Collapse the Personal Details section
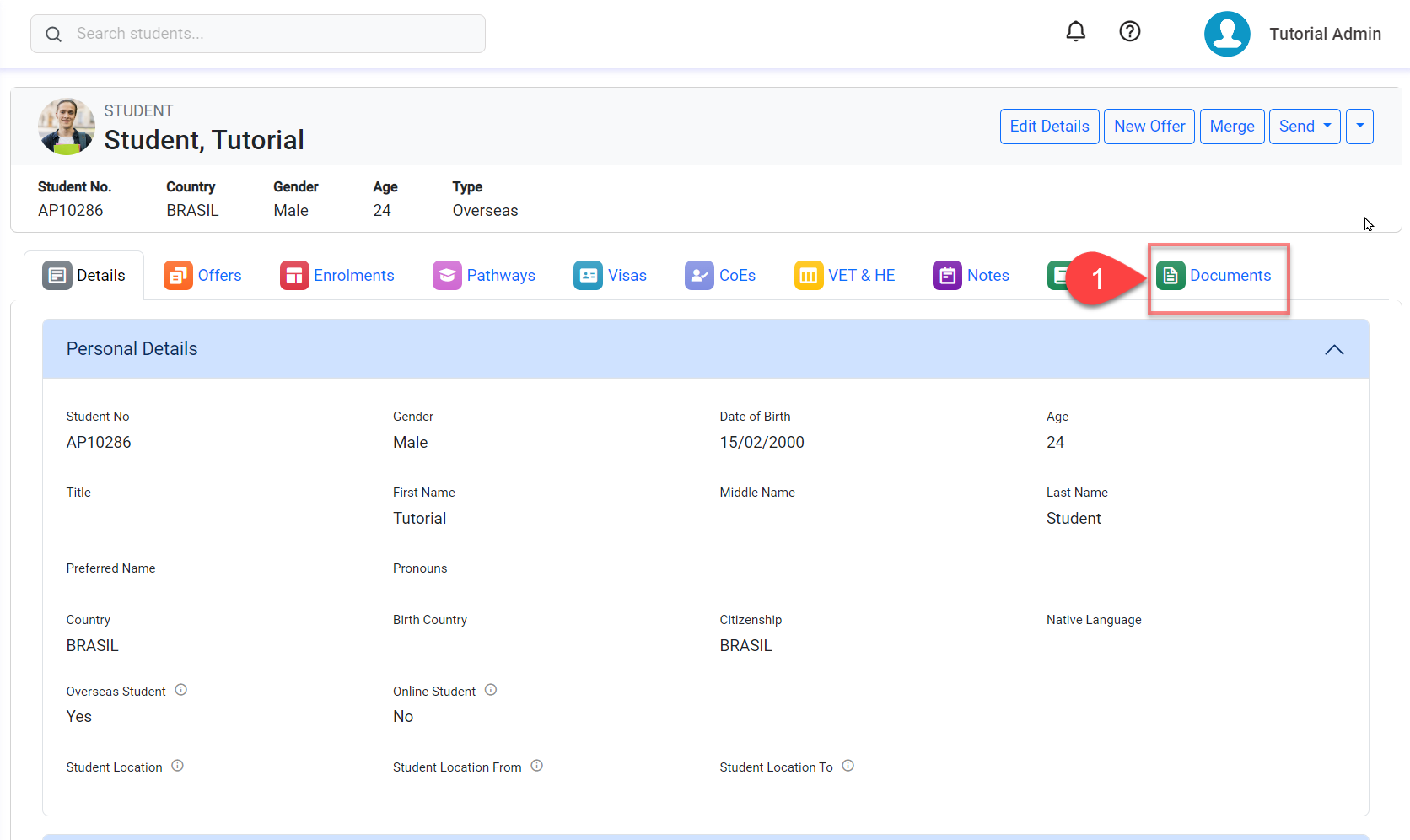Image resolution: width=1410 pixels, height=840 pixels. 1333,349
